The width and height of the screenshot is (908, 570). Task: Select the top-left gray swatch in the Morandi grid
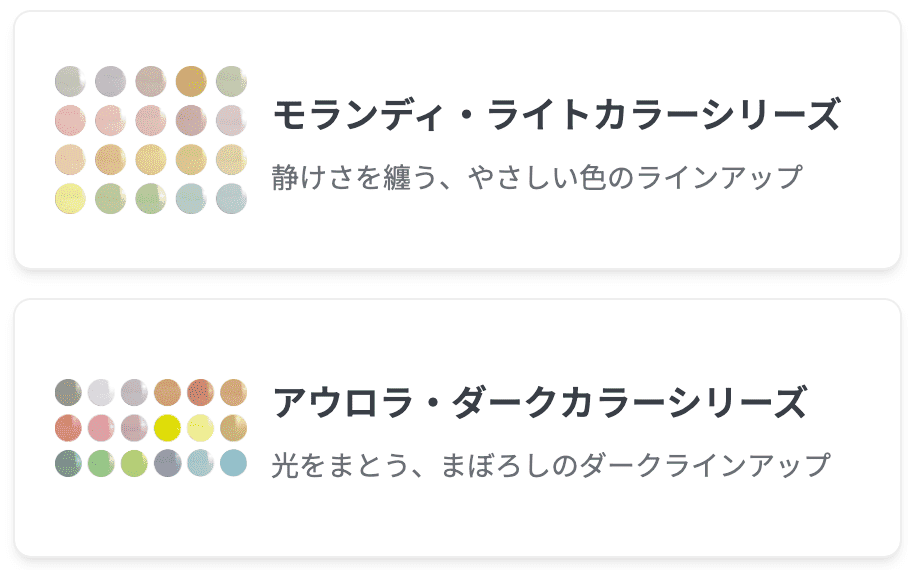point(70,80)
